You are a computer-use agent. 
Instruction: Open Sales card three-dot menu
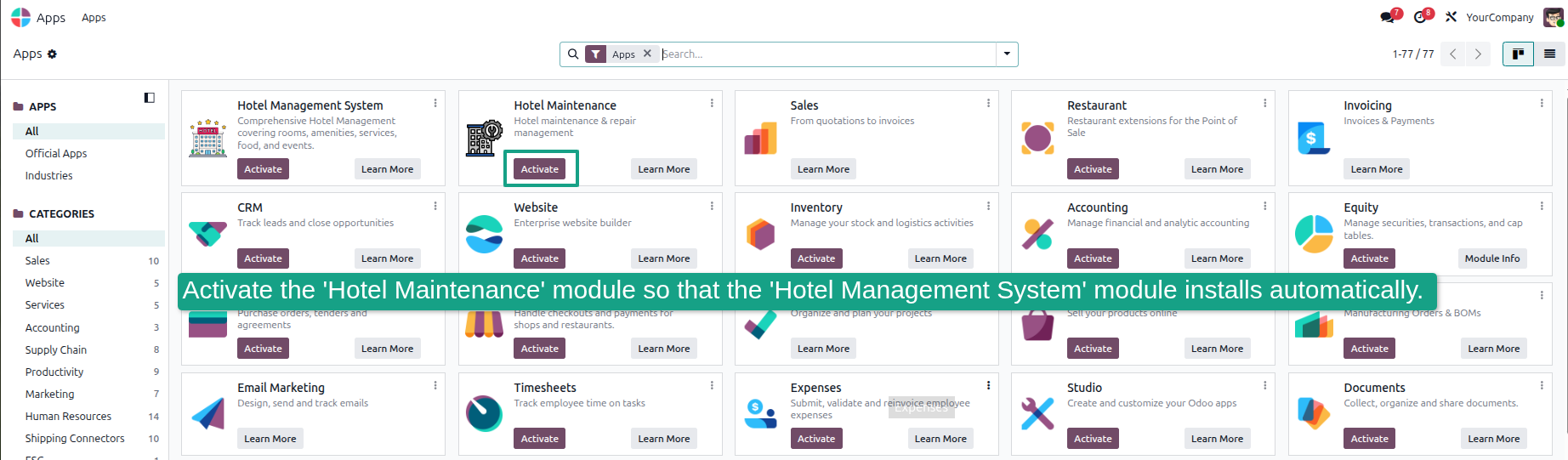[x=988, y=103]
